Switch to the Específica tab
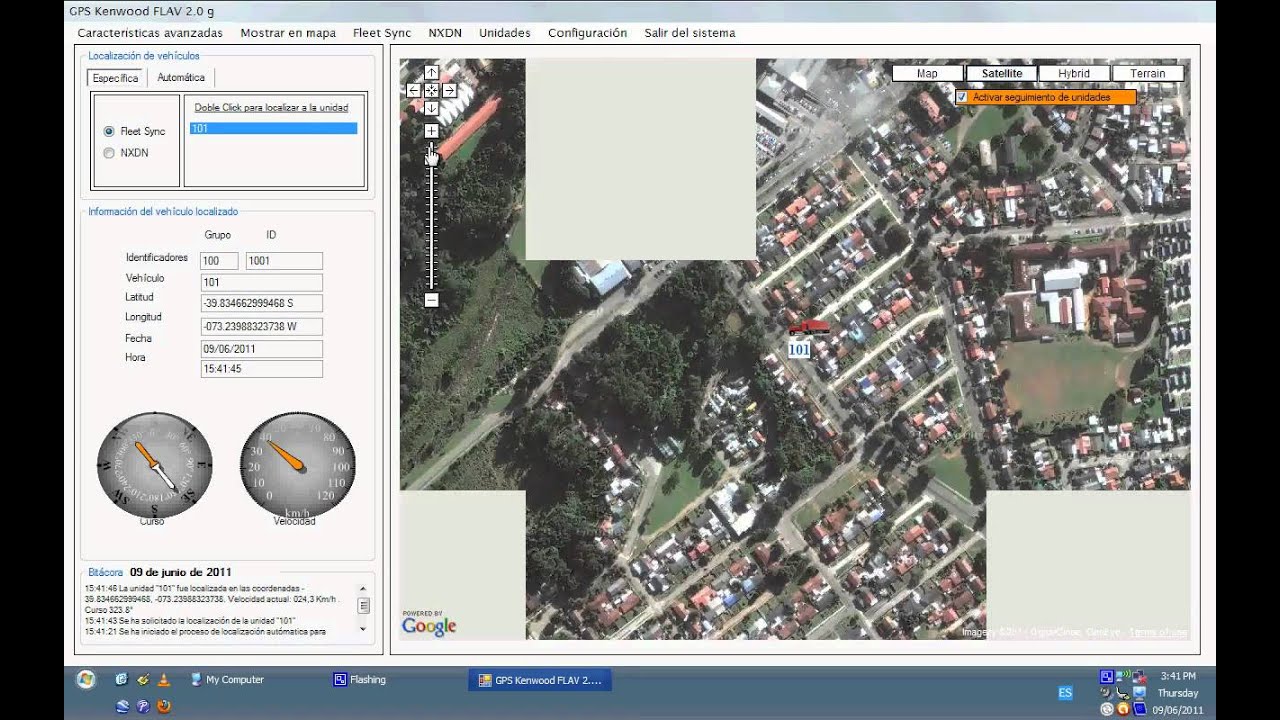Image resolution: width=1280 pixels, height=720 pixels. tap(116, 78)
